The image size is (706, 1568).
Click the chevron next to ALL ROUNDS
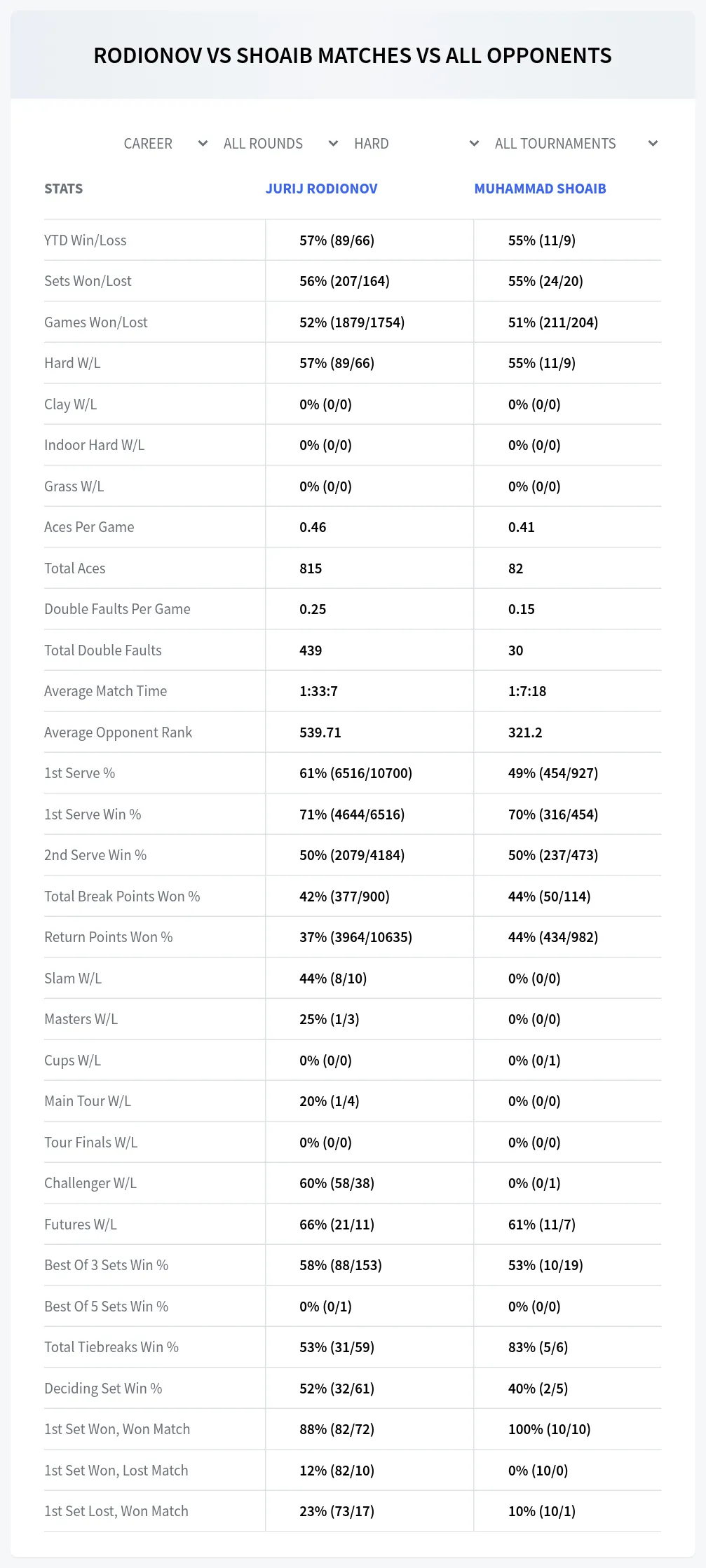(334, 144)
